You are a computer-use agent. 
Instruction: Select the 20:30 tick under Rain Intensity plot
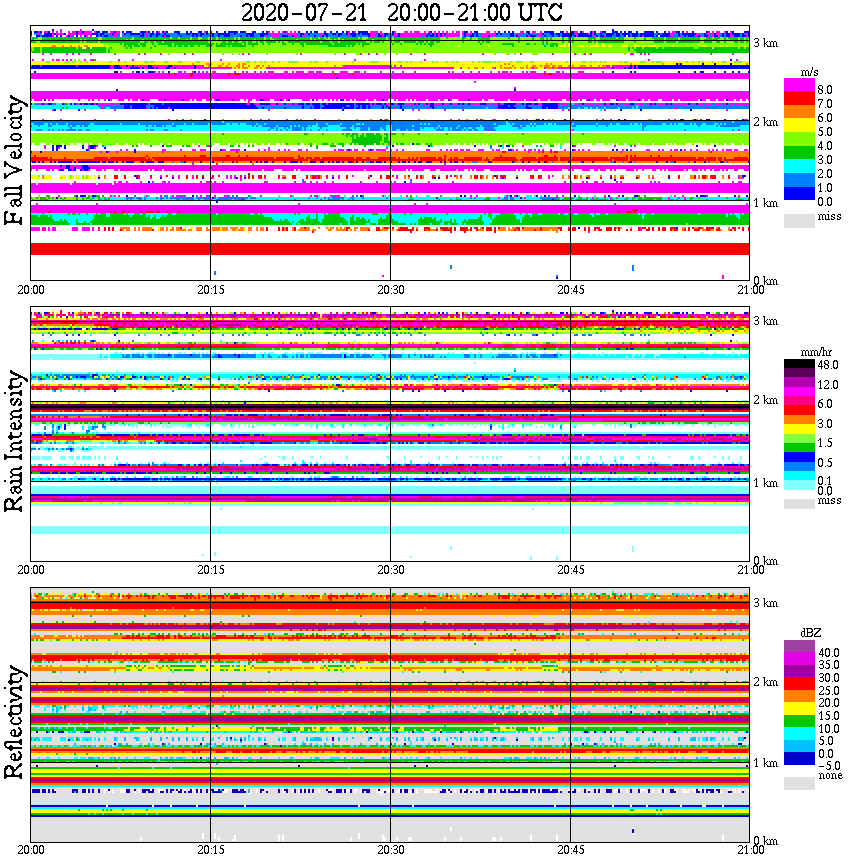point(391,570)
